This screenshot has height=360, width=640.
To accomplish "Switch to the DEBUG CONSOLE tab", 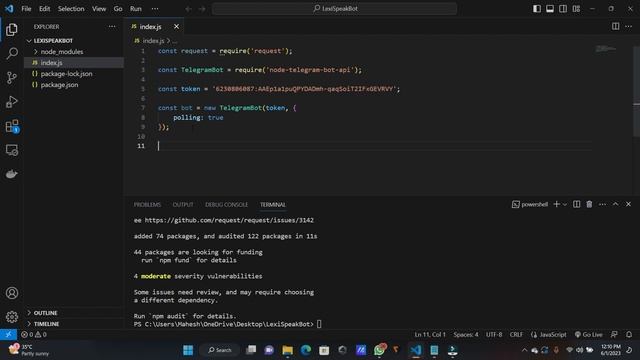I will click(x=227, y=204).
